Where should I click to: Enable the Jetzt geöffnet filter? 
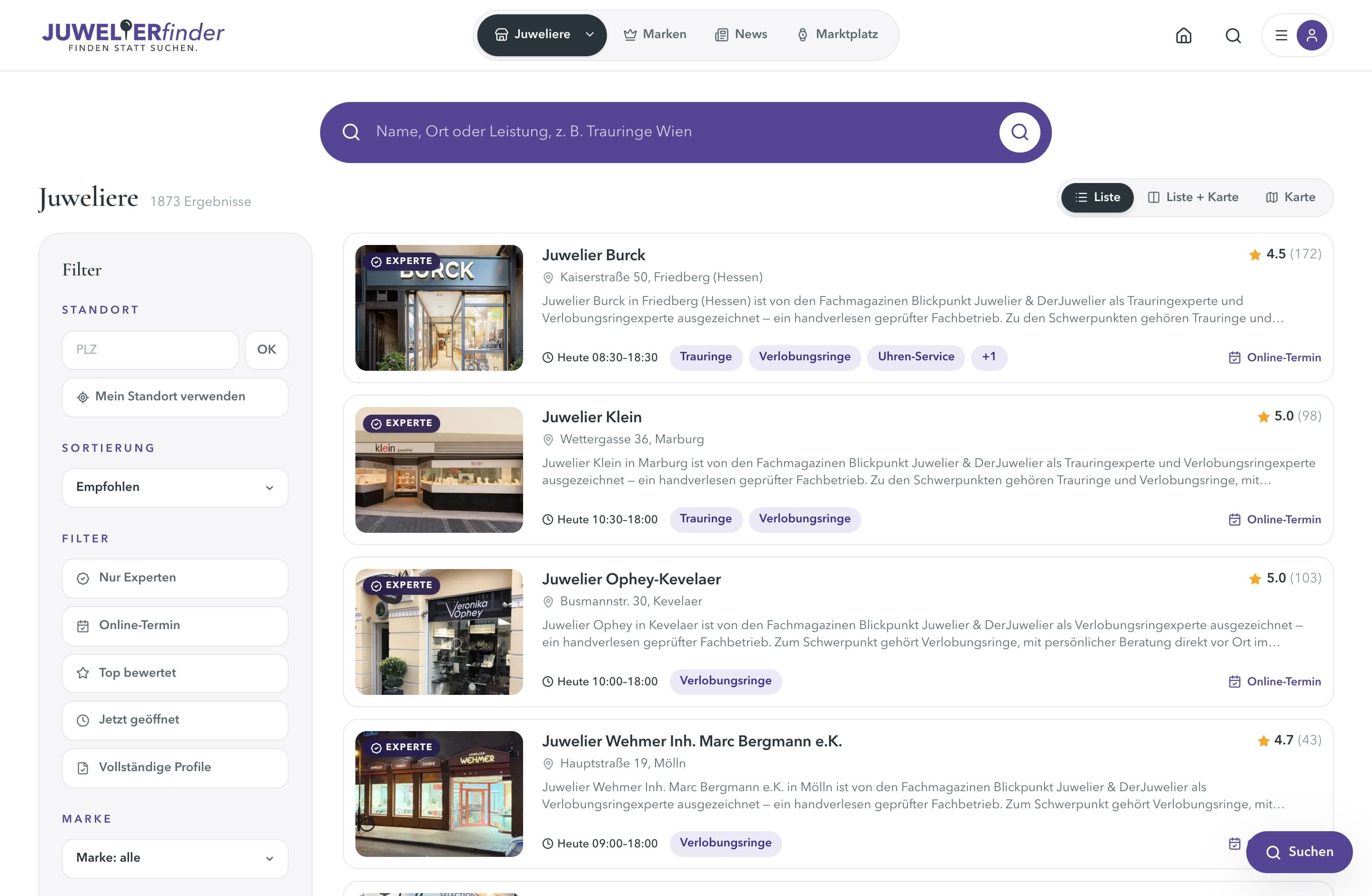175,720
